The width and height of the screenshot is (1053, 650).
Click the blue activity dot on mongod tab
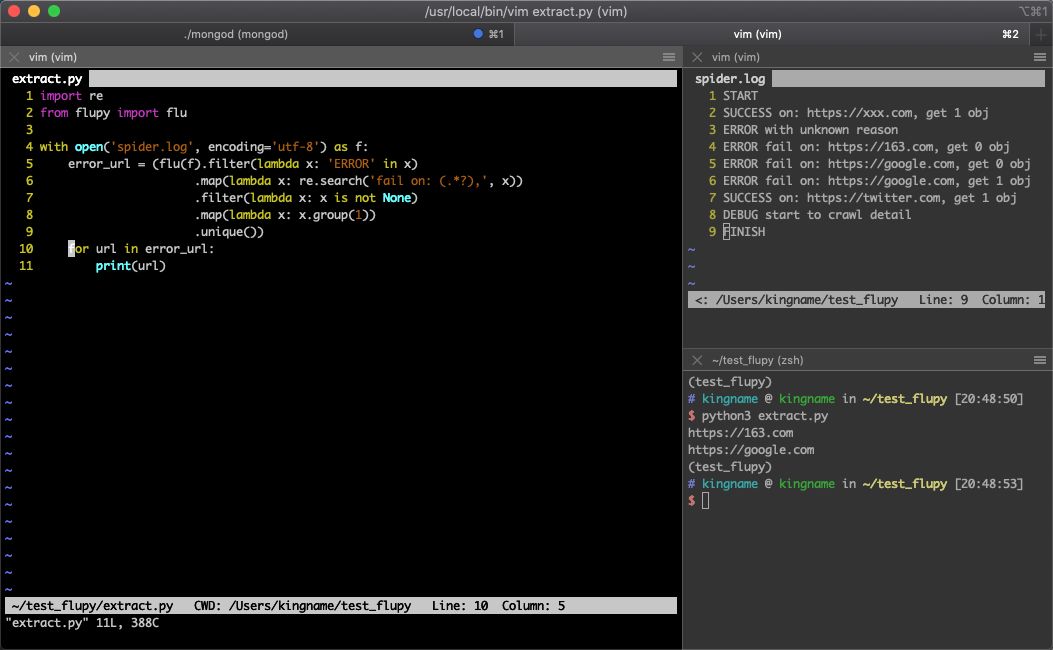478,34
